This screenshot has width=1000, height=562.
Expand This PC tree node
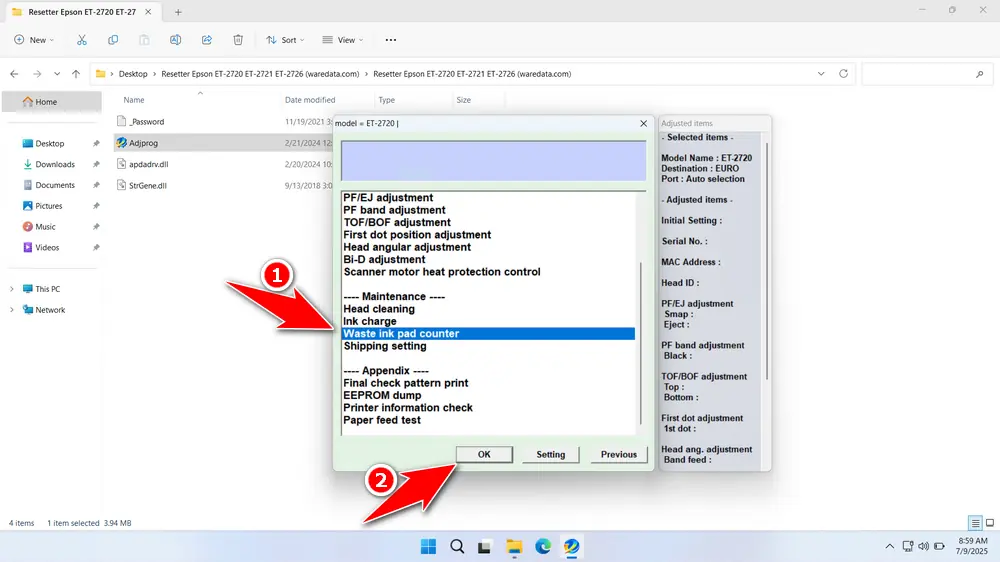(x=11, y=289)
